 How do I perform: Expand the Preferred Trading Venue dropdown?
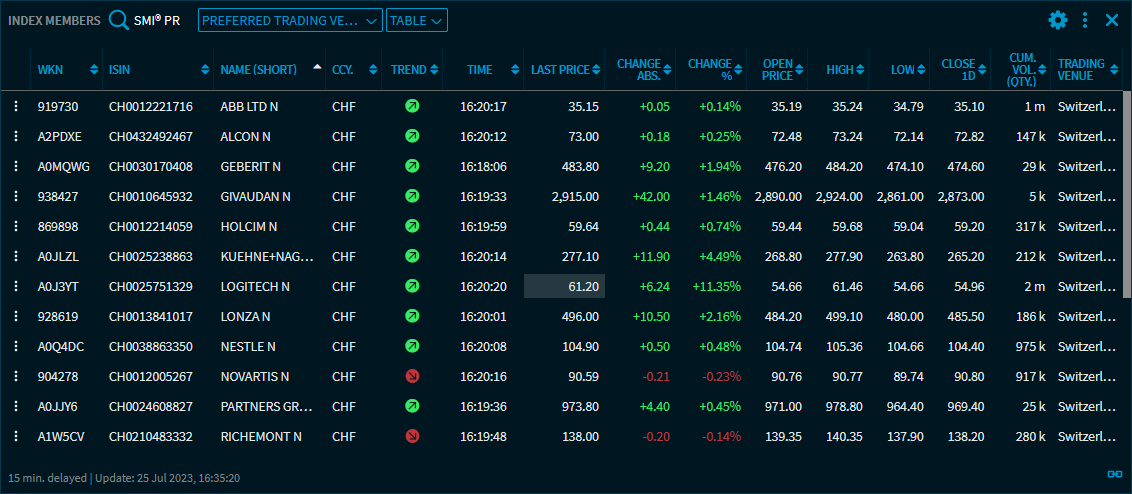[290, 20]
